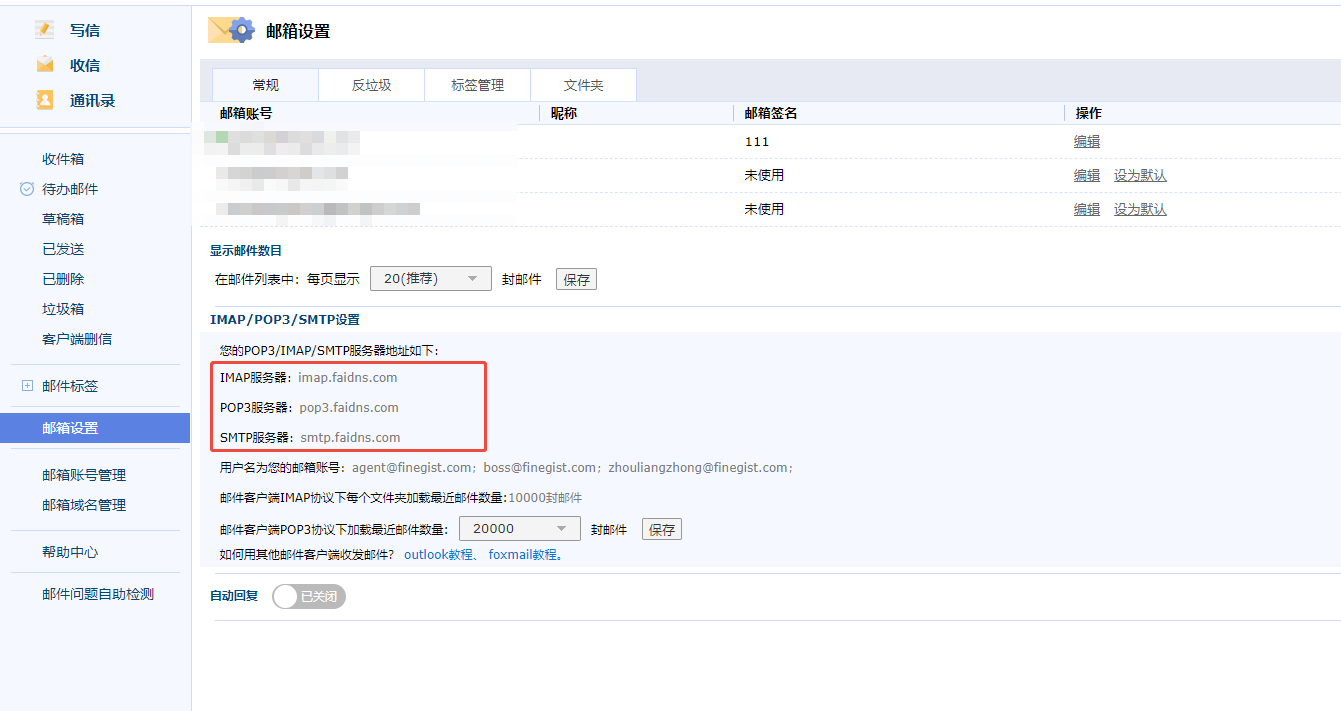Switch to 标签管理 tab

click(x=478, y=85)
